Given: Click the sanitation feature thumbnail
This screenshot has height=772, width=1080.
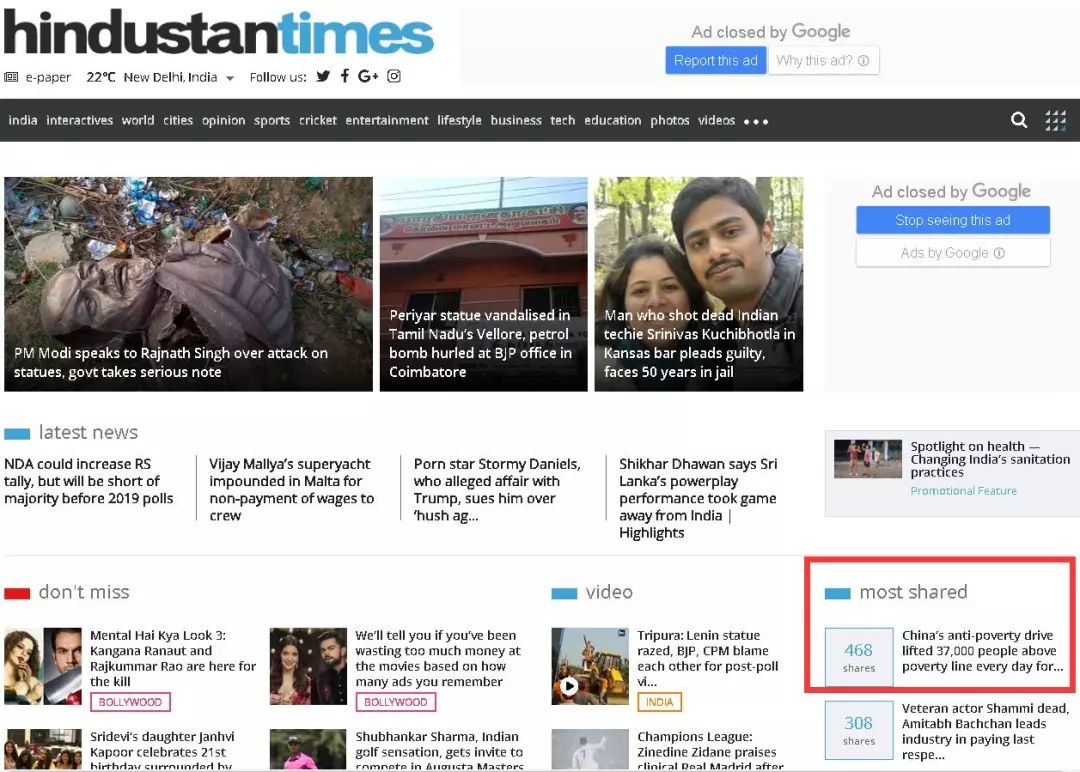Looking at the screenshot, I should click(867, 459).
